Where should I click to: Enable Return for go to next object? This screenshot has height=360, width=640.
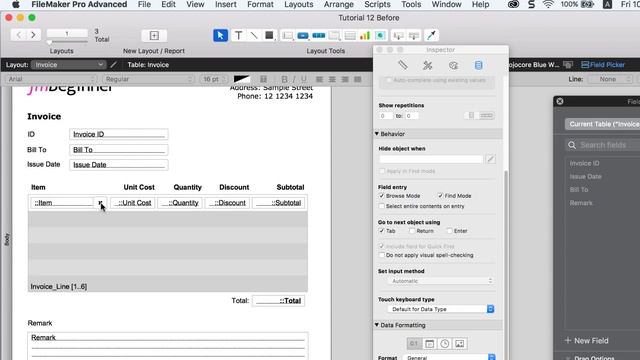(x=412, y=231)
